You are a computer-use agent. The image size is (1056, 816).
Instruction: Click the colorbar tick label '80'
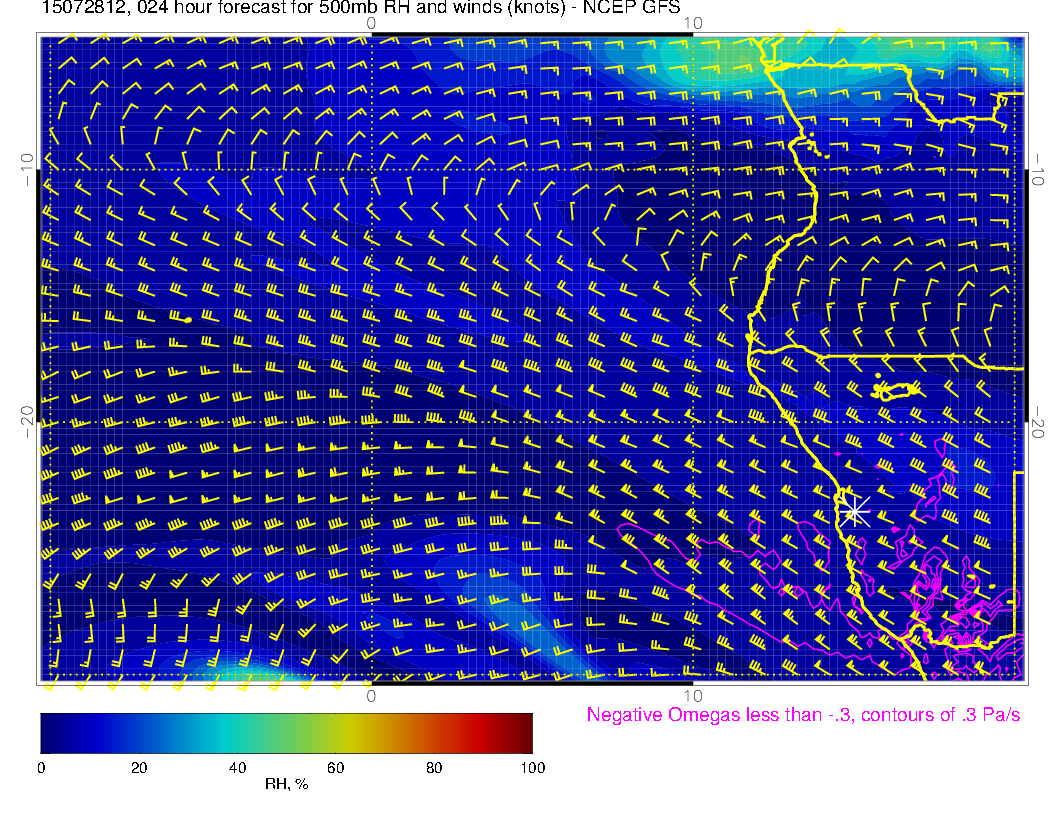click(x=434, y=768)
